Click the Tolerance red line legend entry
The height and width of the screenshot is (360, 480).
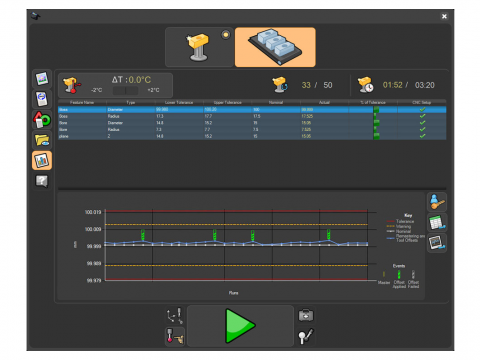400,221
